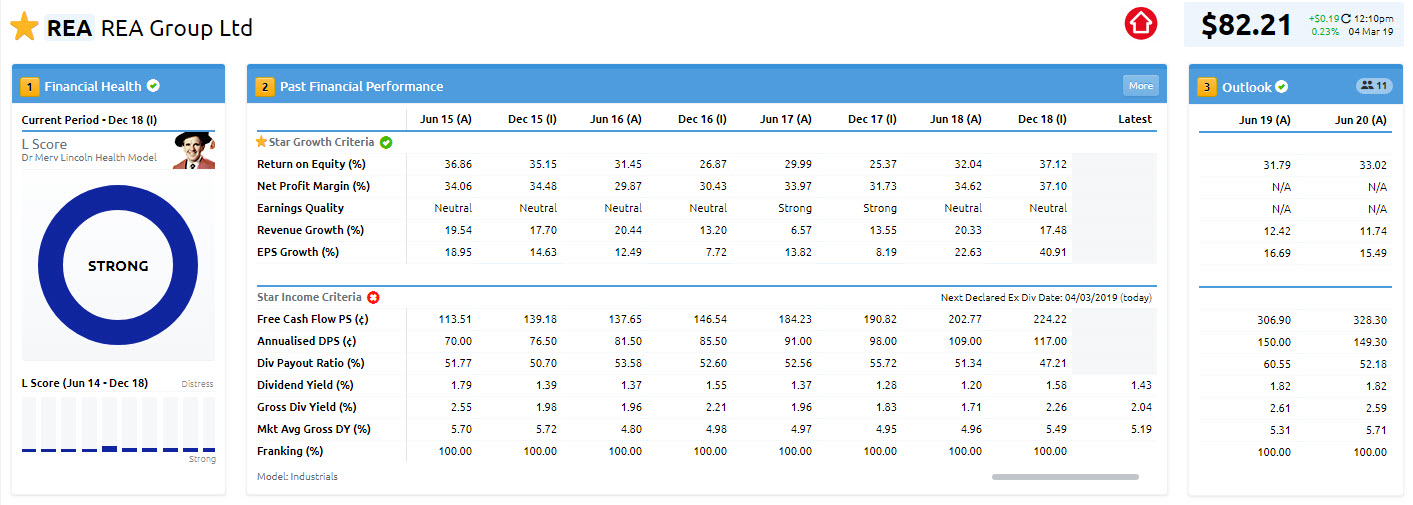Click the horizontal scrollbar under the performance table
Screen dimensions: 1413x505
[1065, 477]
